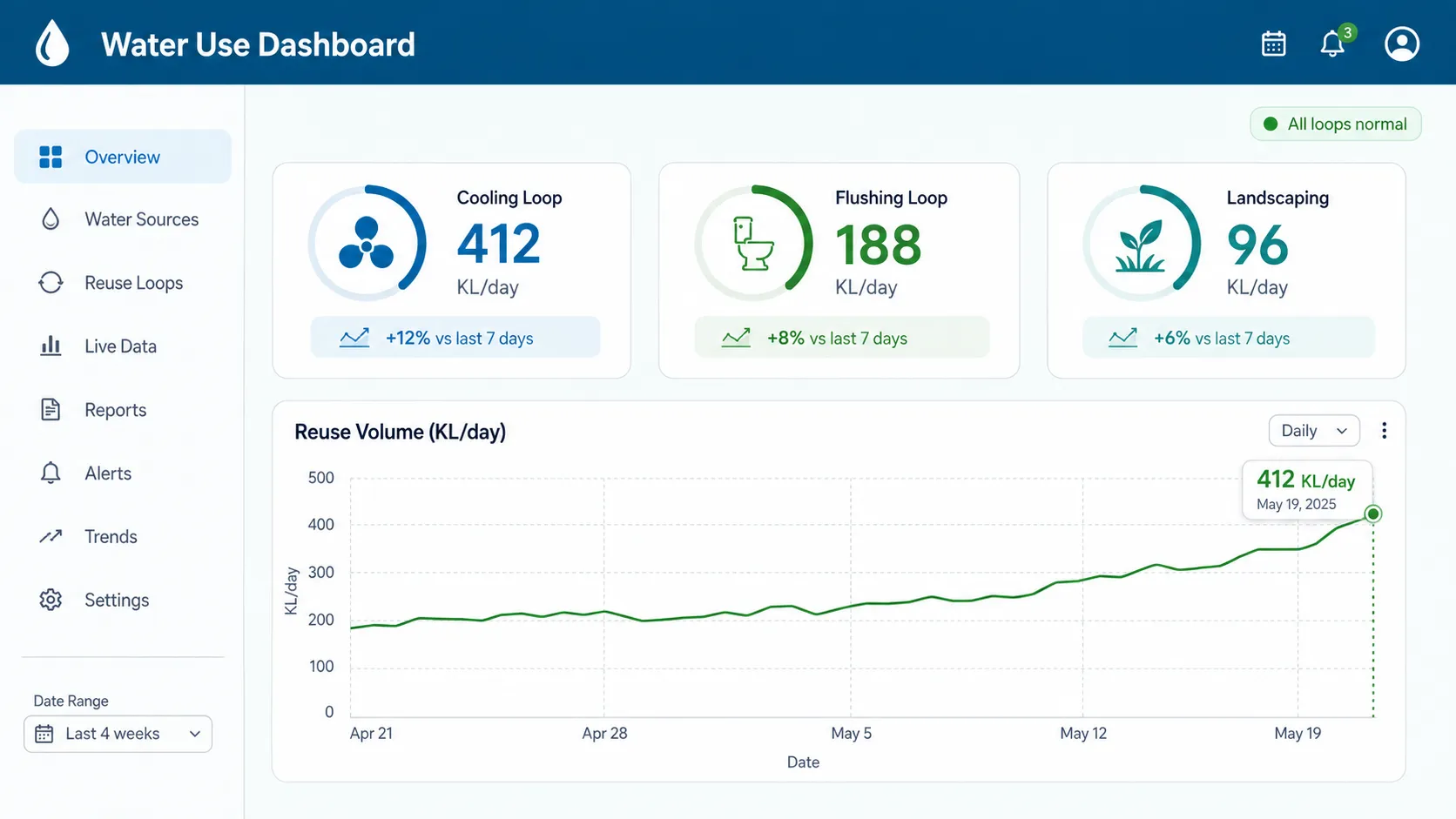
Task: Click the +6% vs last 7 days pill
Action: 1229,338
